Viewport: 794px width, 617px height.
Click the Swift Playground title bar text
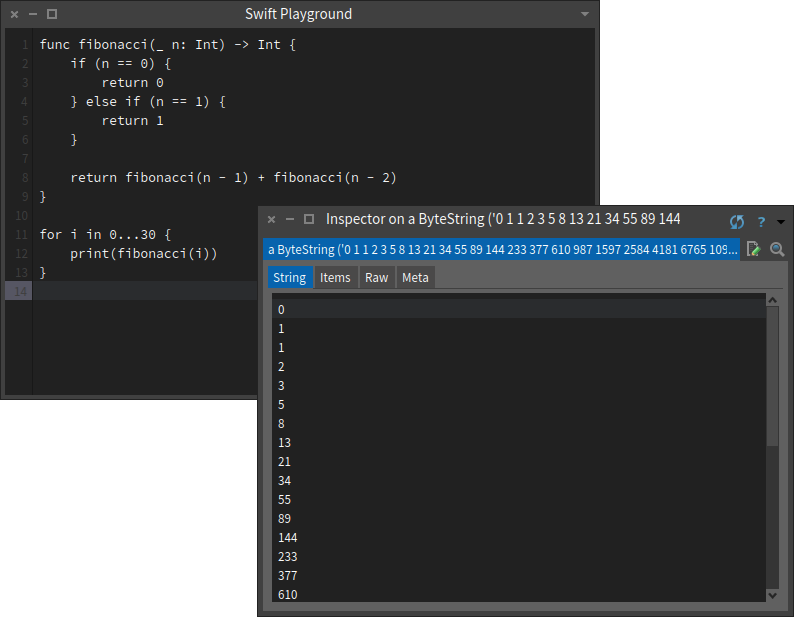point(298,14)
